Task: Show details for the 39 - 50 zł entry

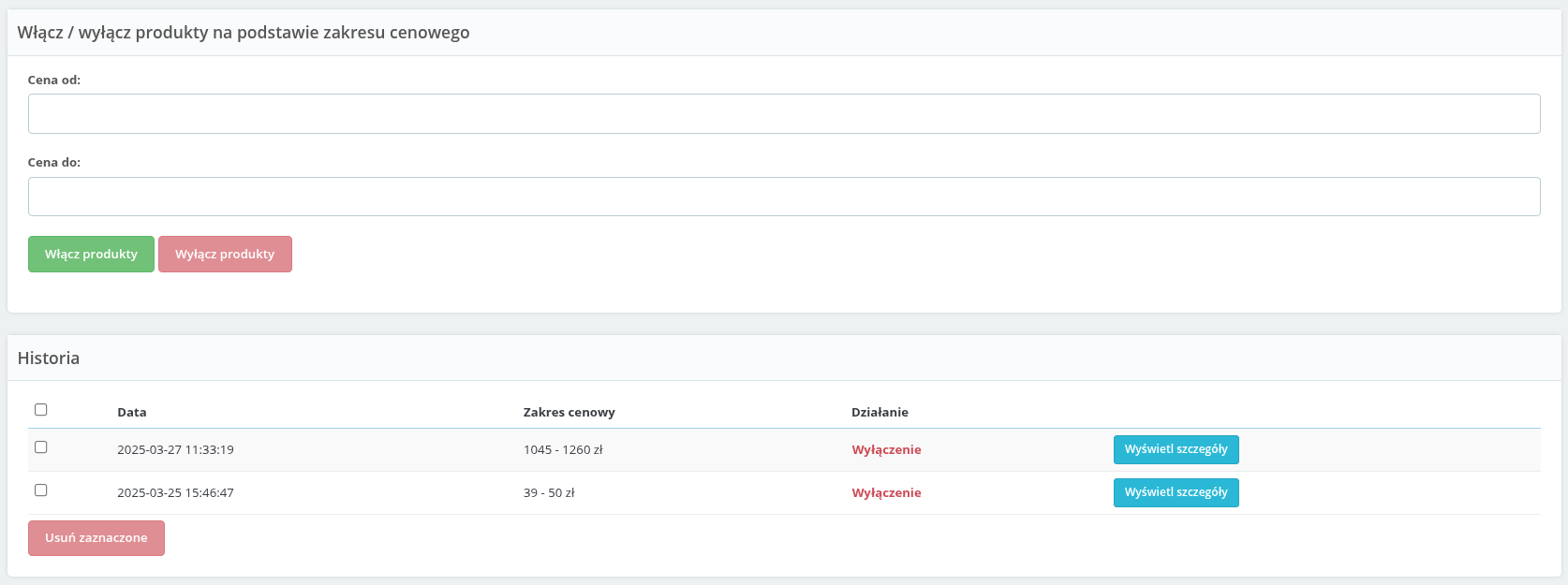Action: 1176,492
